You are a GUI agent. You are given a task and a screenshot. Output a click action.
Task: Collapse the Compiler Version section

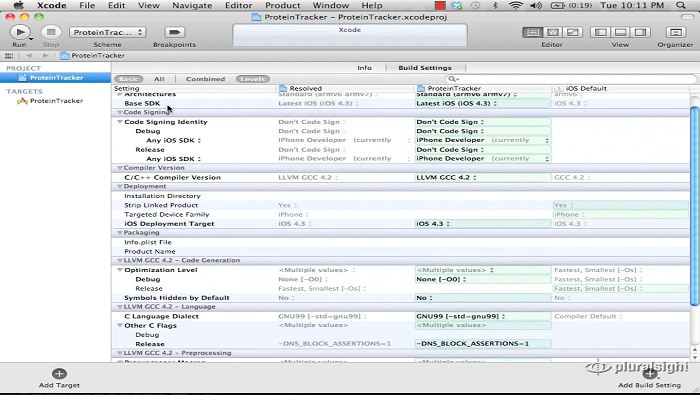[119, 168]
